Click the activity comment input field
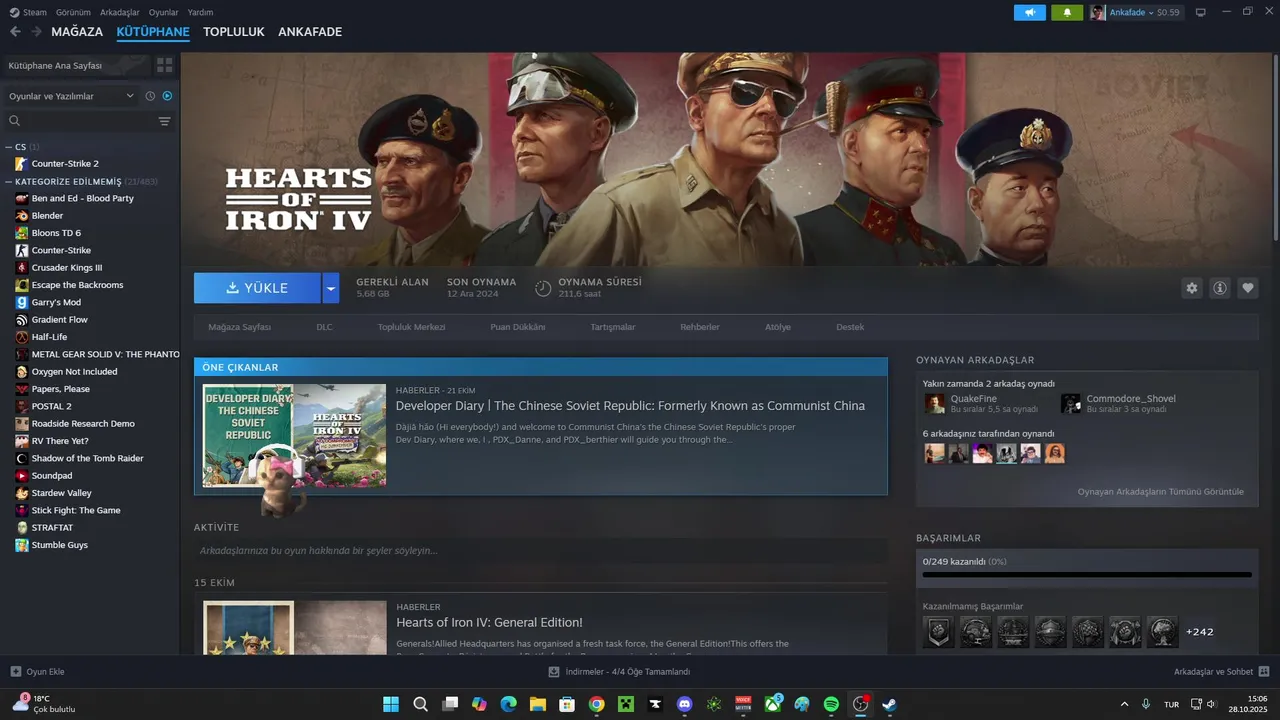1280x720 pixels. 540,551
